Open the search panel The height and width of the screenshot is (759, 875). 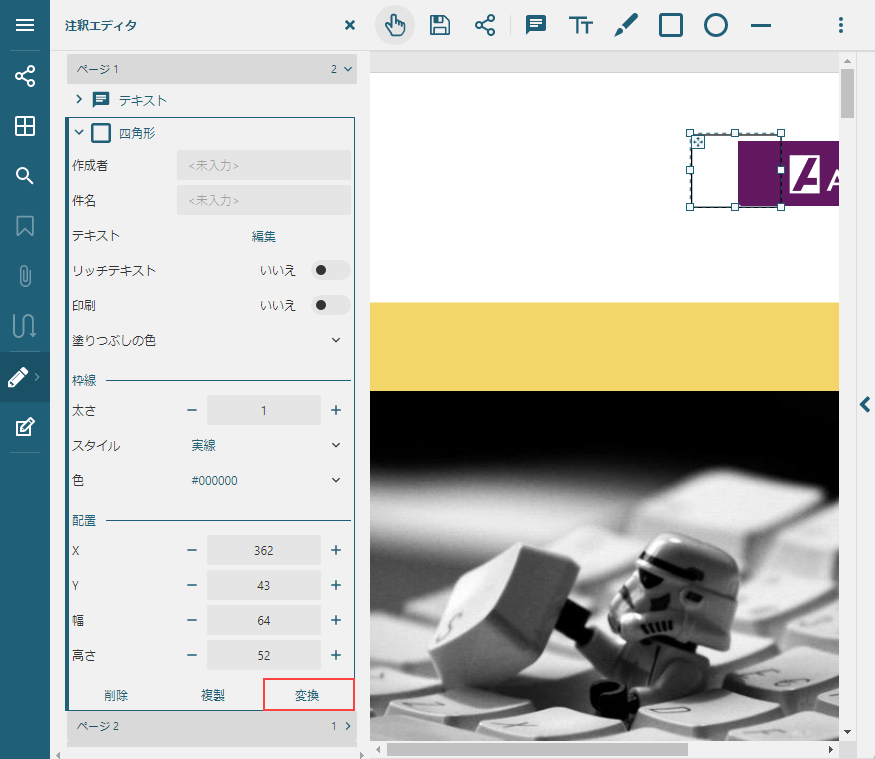25,176
